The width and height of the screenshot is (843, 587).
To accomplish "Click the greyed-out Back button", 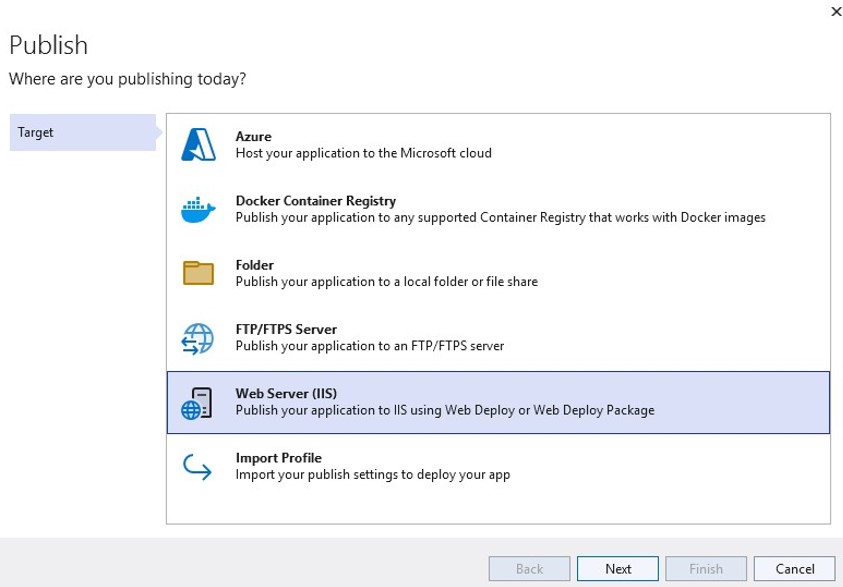I will [529, 569].
